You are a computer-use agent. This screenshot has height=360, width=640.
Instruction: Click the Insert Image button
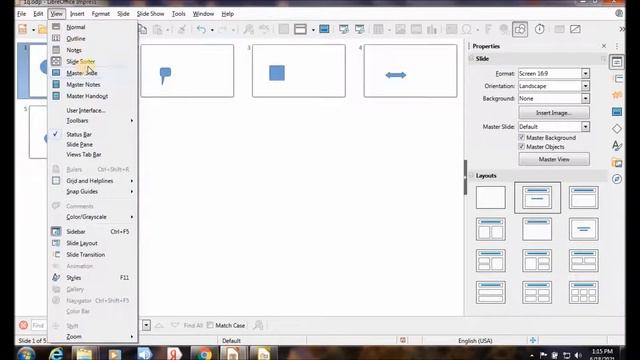pos(554,113)
